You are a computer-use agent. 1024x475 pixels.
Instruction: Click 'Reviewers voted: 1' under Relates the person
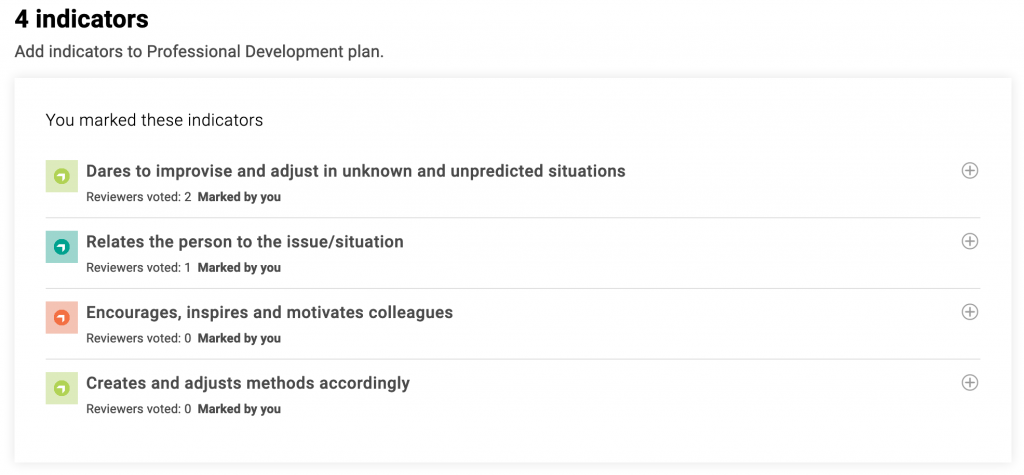tap(138, 268)
